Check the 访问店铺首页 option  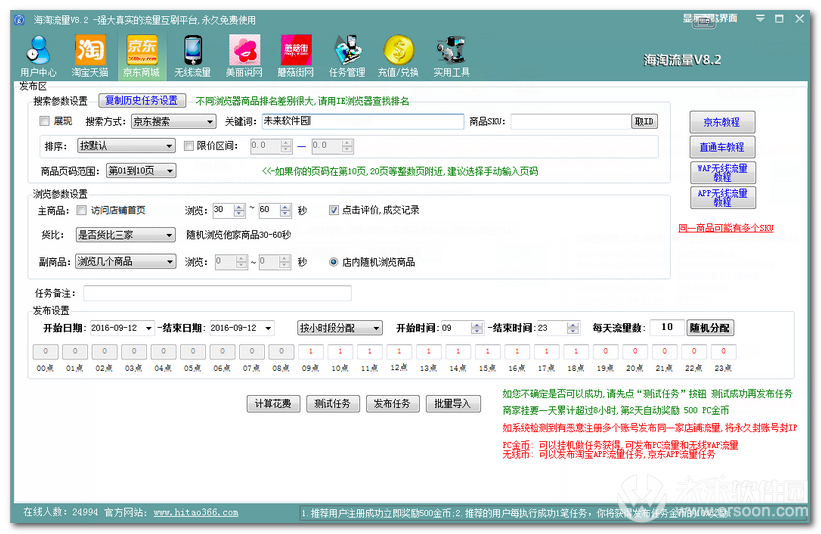click(x=81, y=210)
